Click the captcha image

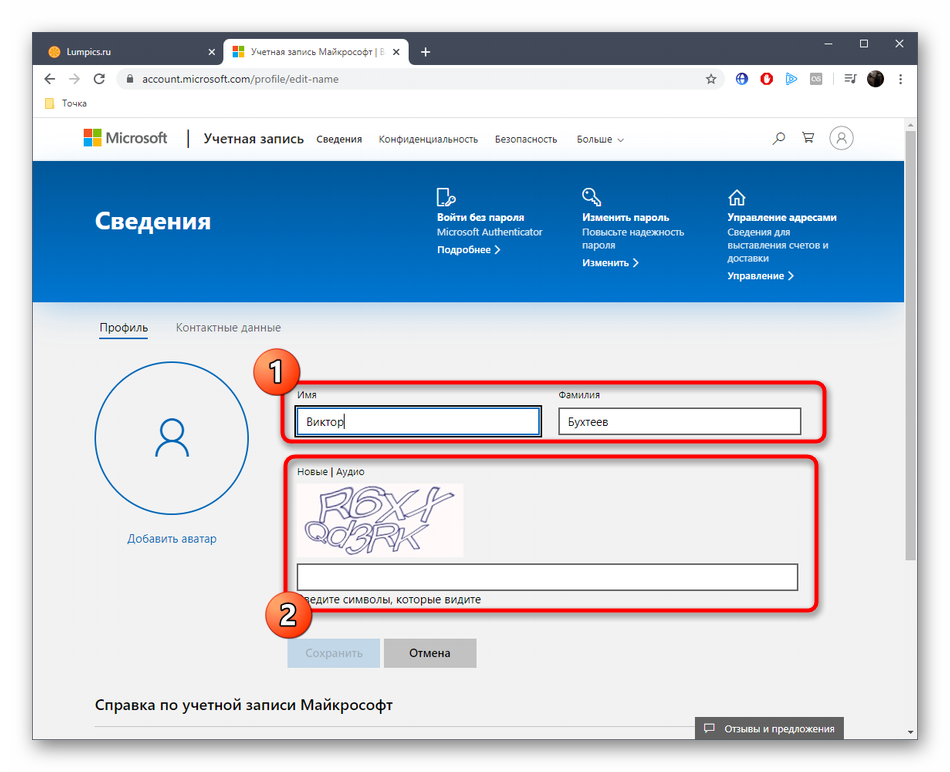click(x=380, y=520)
